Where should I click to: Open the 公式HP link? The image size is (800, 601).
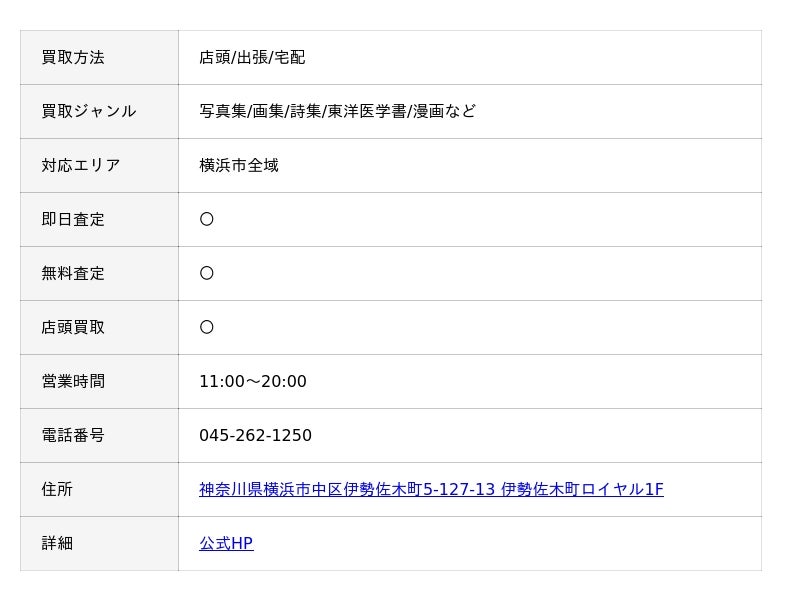click(x=226, y=543)
